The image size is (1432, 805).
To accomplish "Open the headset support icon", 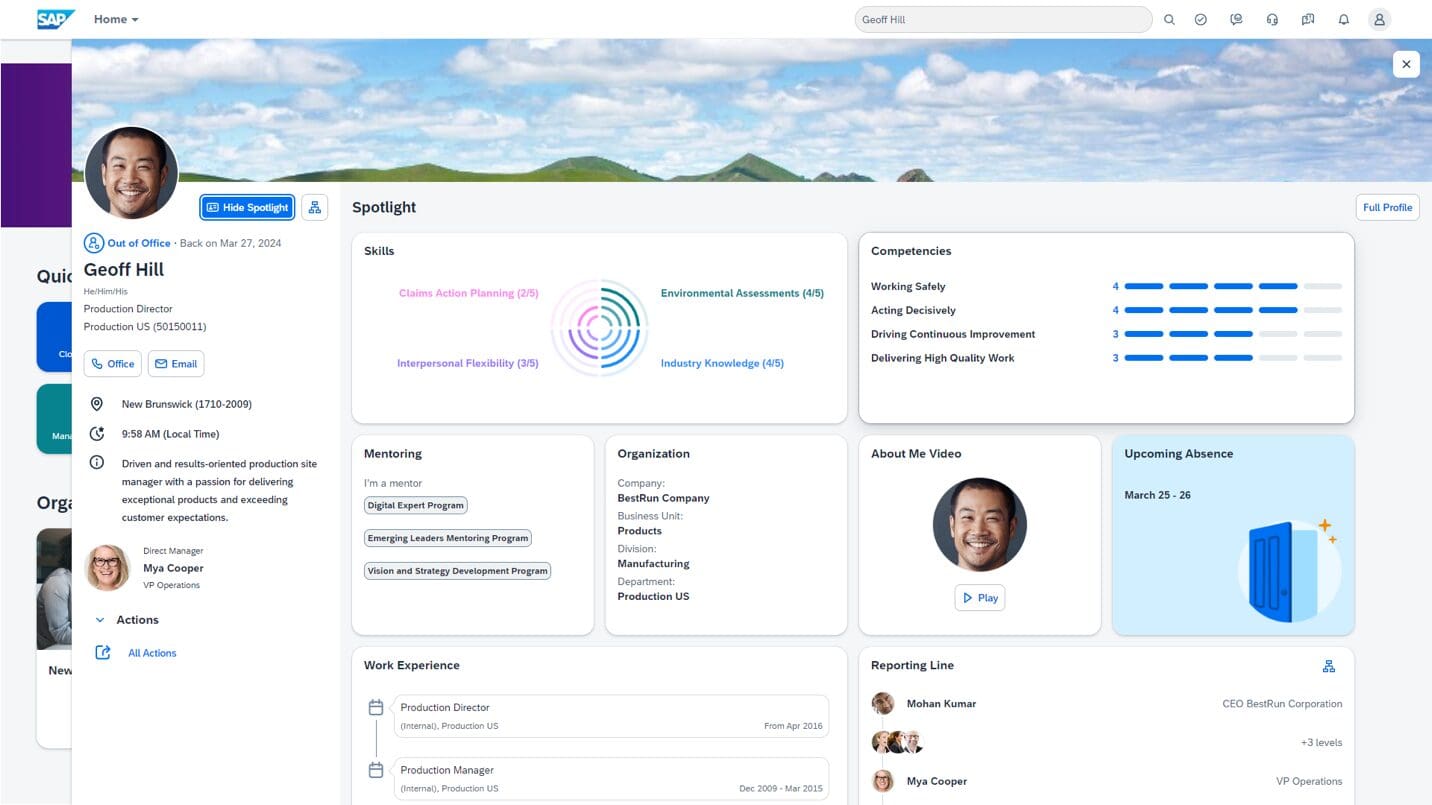I will [1272, 19].
